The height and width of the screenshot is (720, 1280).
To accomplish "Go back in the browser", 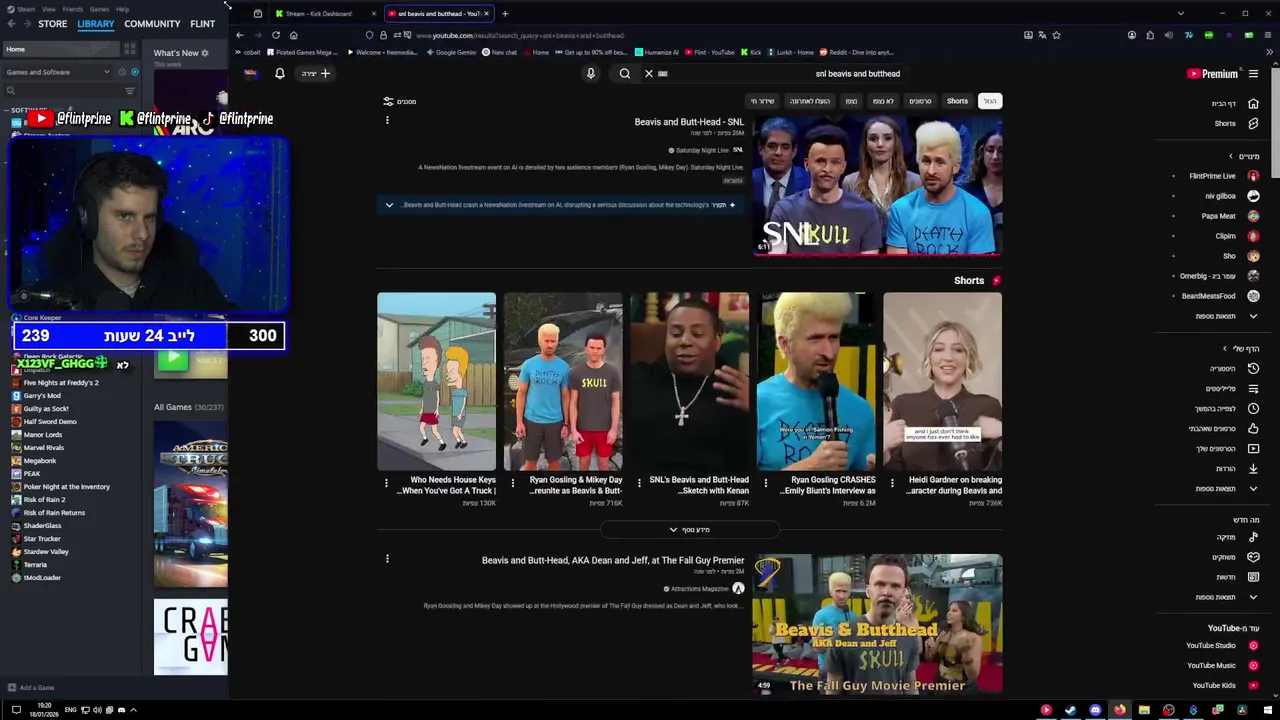I will click(x=240, y=35).
